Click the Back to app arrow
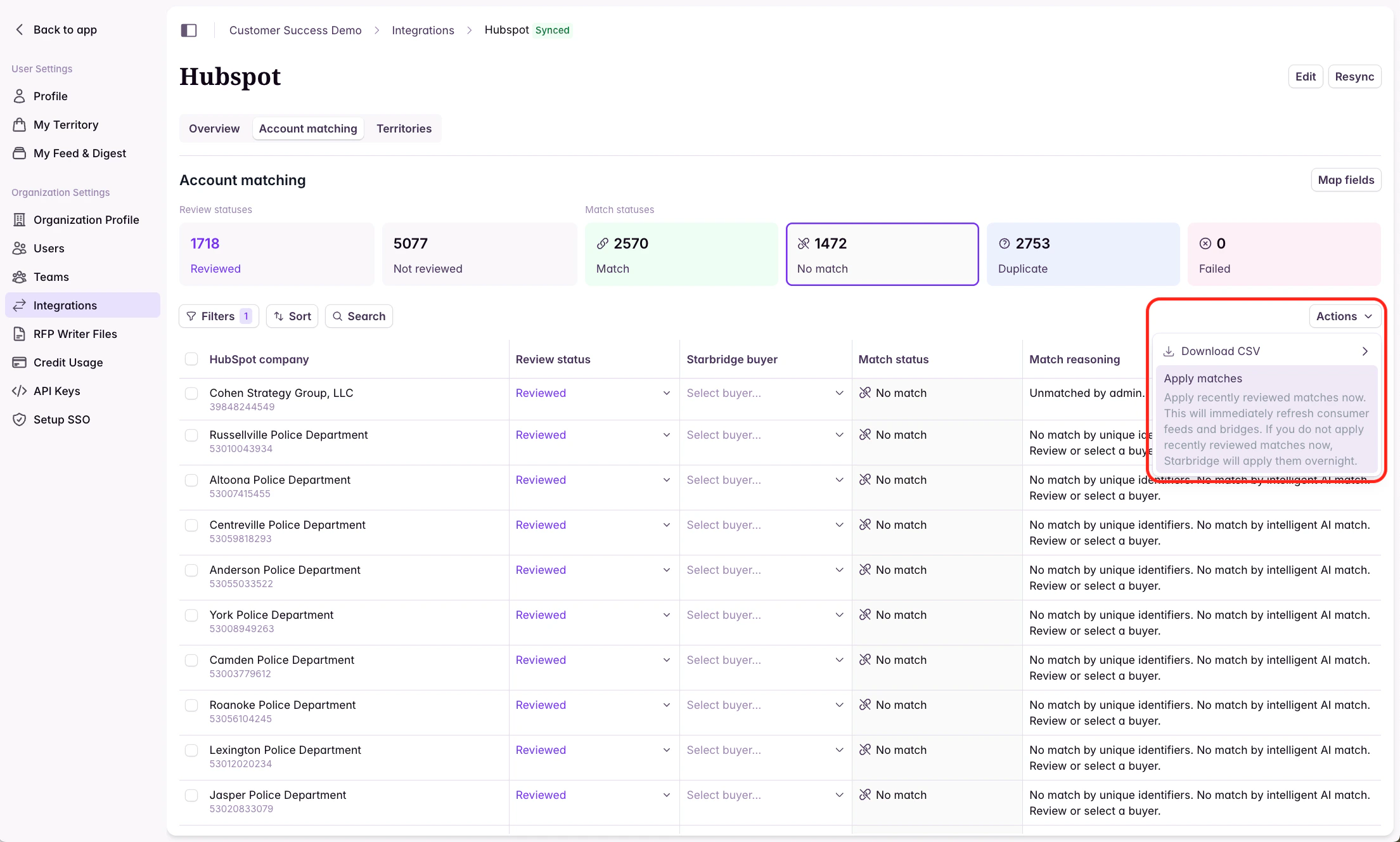The width and height of the screenshot is (1400, 842). click(x=20, y=30)
